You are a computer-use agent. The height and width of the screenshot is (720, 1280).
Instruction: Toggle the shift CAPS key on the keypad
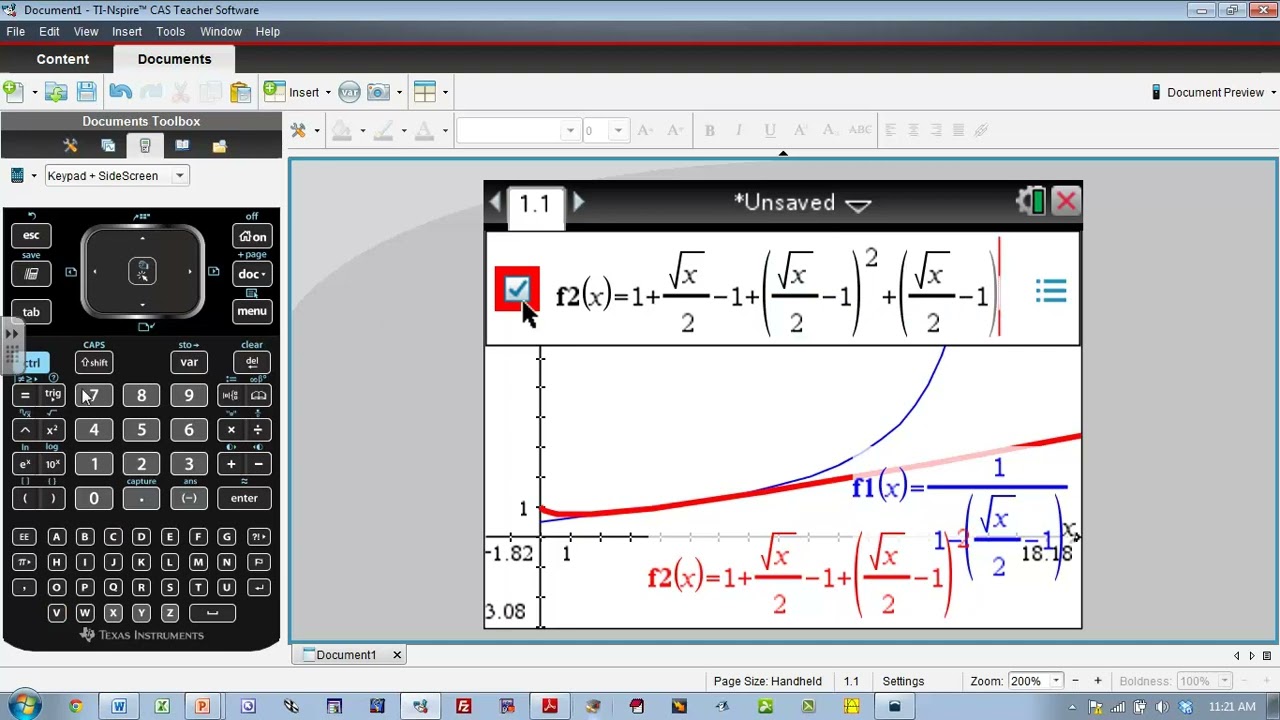[94, 362]
